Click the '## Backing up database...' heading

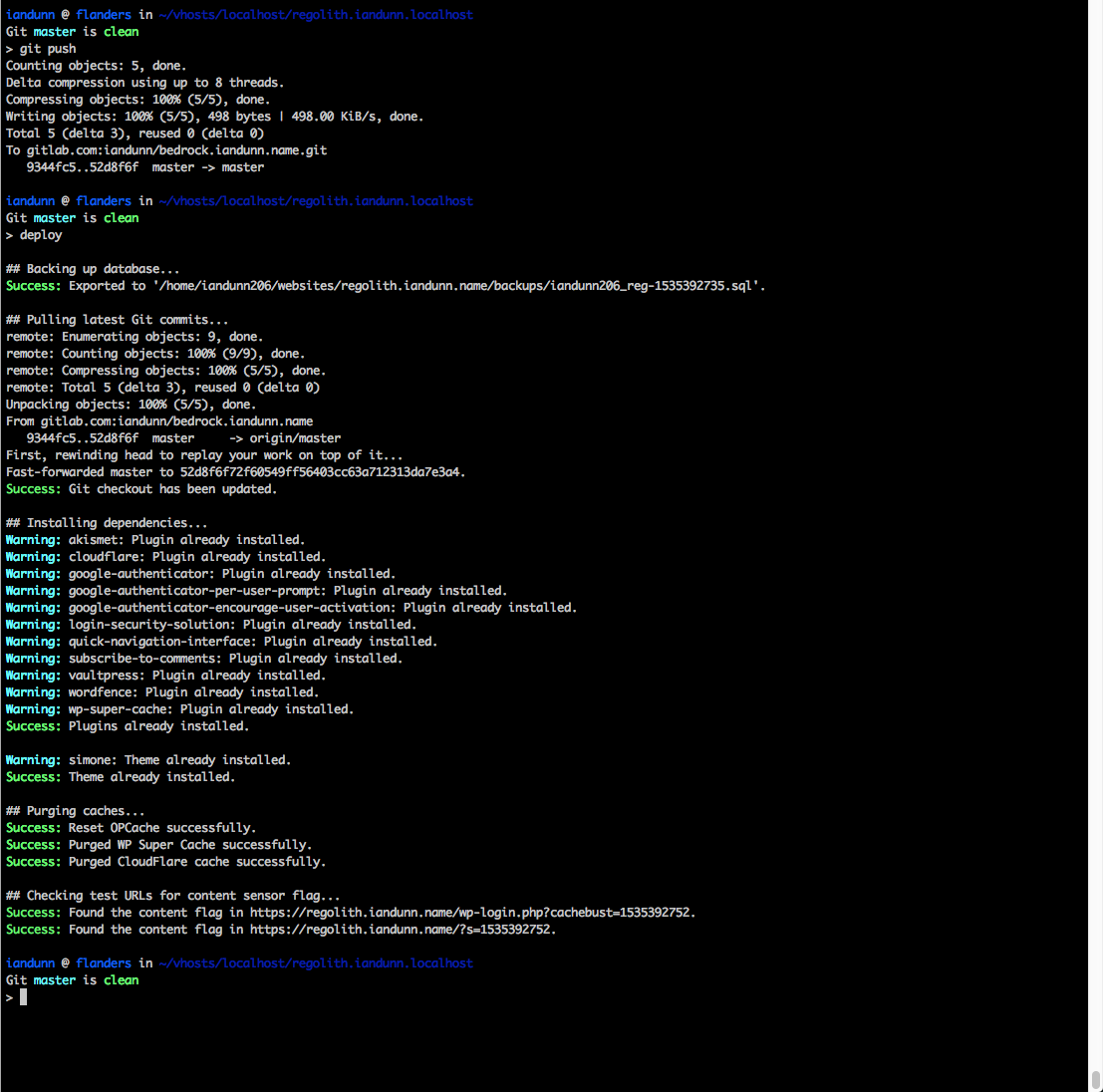coord(93,269)
